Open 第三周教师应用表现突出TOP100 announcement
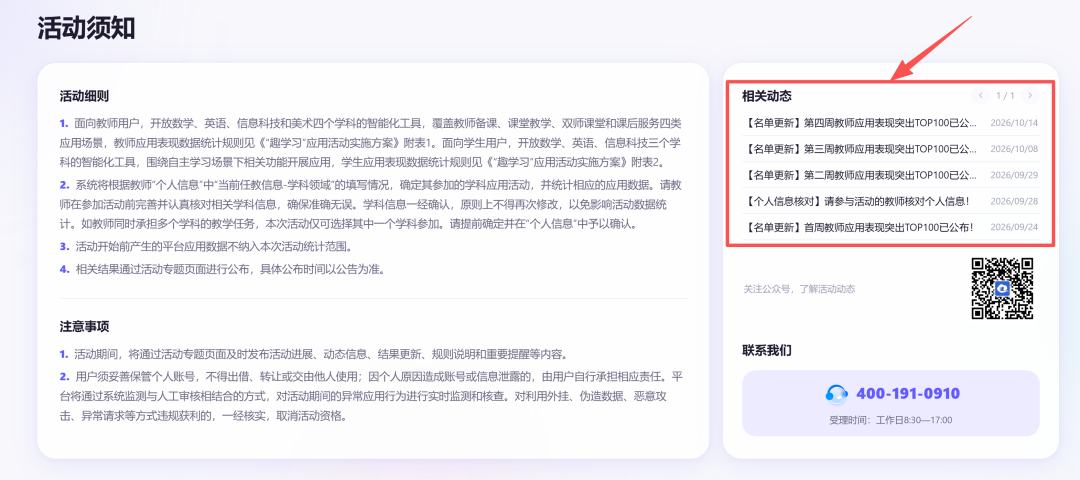This screenshot has width=1080, height=480. 860,149
